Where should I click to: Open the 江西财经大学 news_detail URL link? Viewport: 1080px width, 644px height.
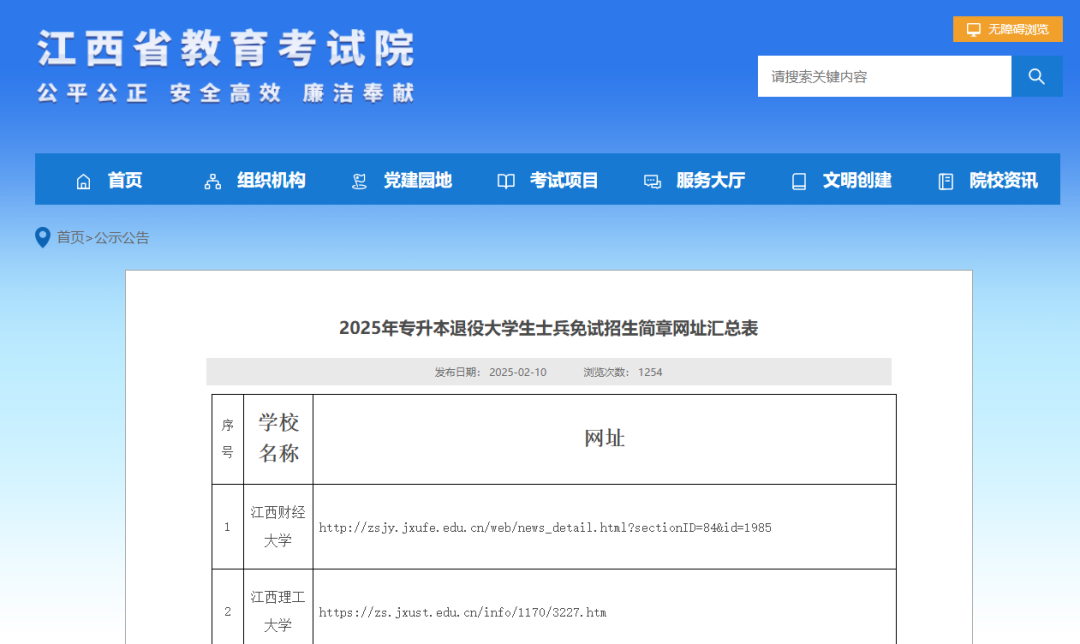545,527
